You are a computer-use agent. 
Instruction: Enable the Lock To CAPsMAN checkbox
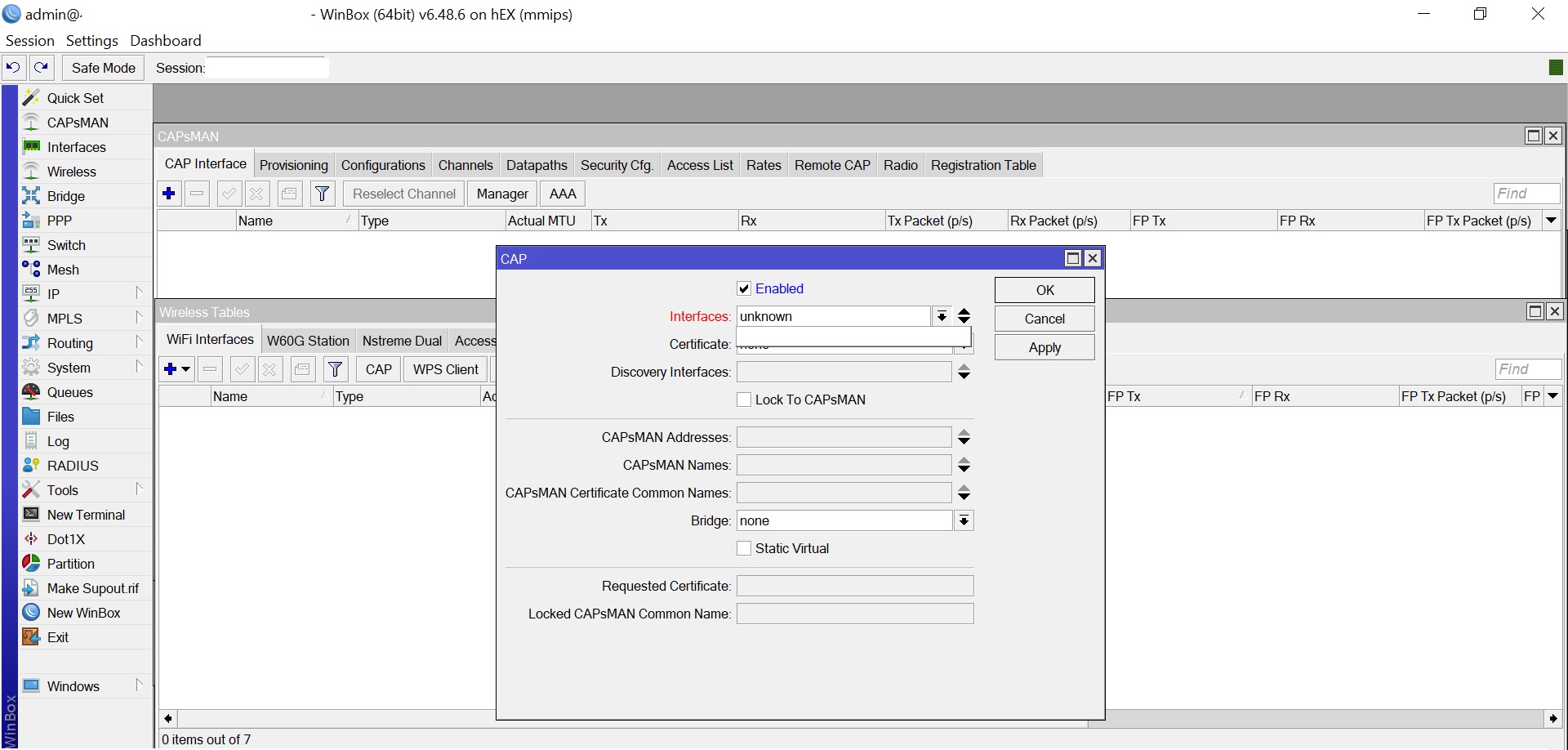click(744, 400)
